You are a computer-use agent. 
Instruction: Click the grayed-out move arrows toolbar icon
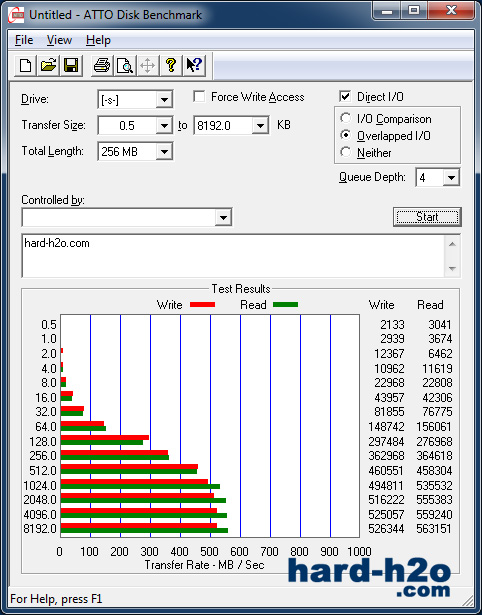click(147, 65)
